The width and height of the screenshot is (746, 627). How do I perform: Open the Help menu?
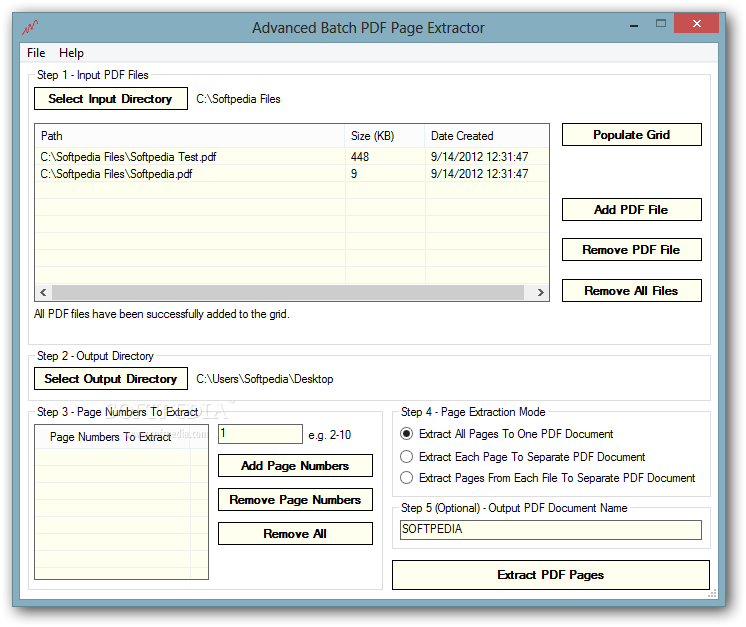point(71,53)
